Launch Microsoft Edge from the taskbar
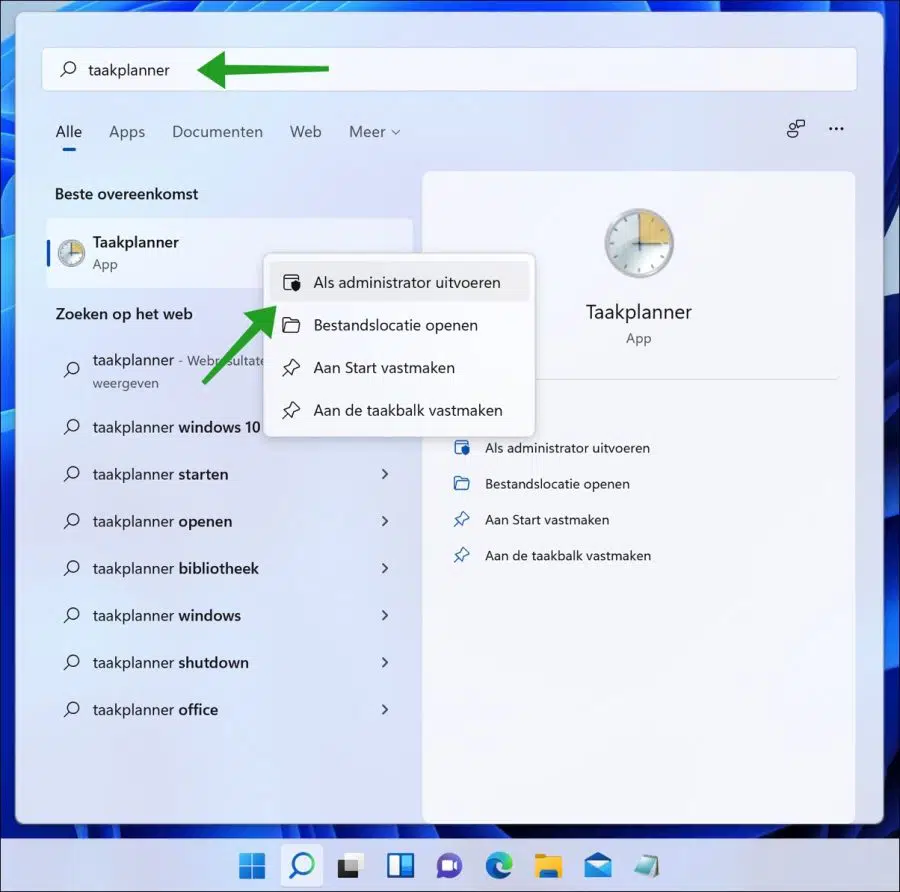This screenshot has width=900, height=892. pos(499,866)
